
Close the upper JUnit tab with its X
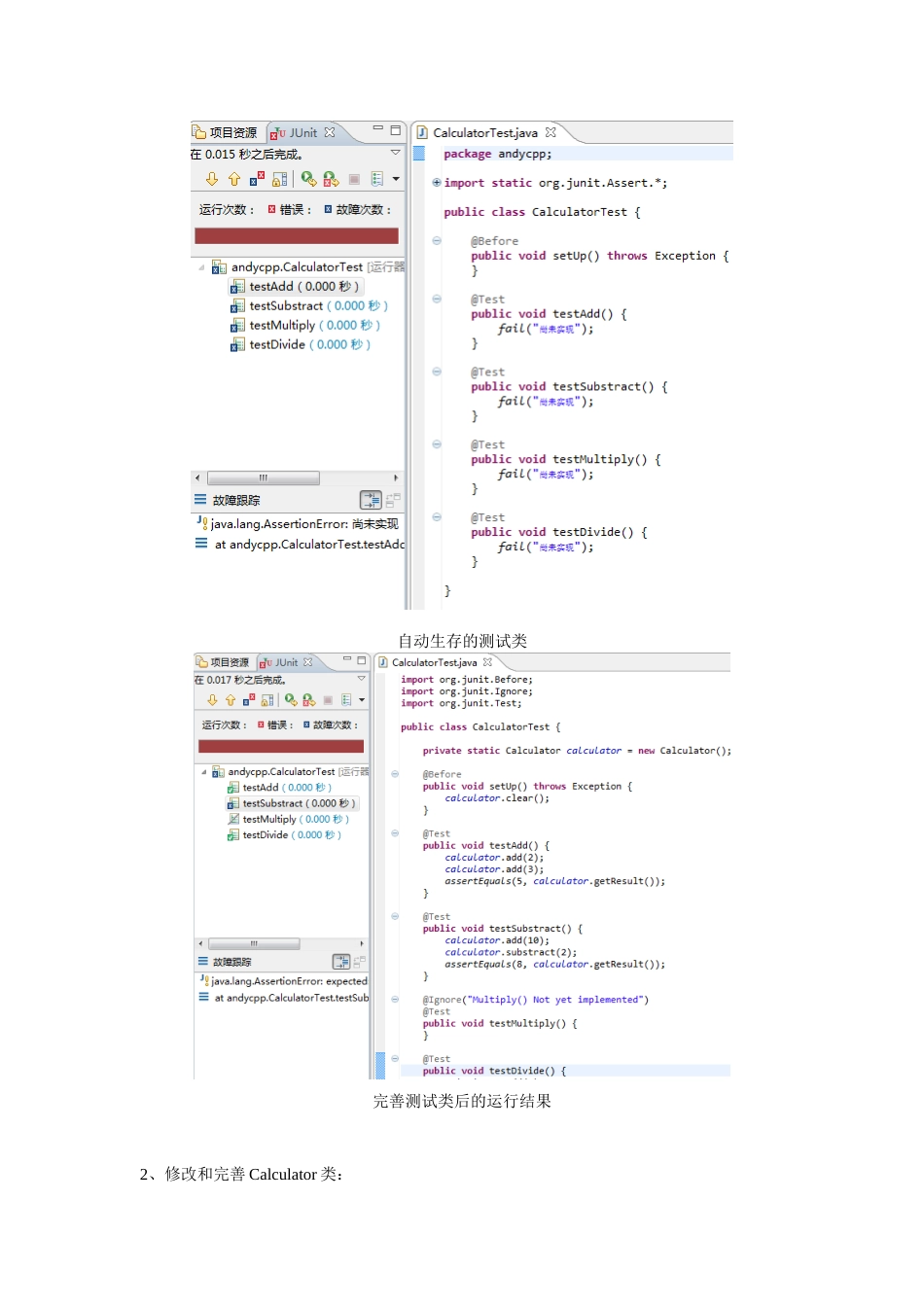coord(330,132)
